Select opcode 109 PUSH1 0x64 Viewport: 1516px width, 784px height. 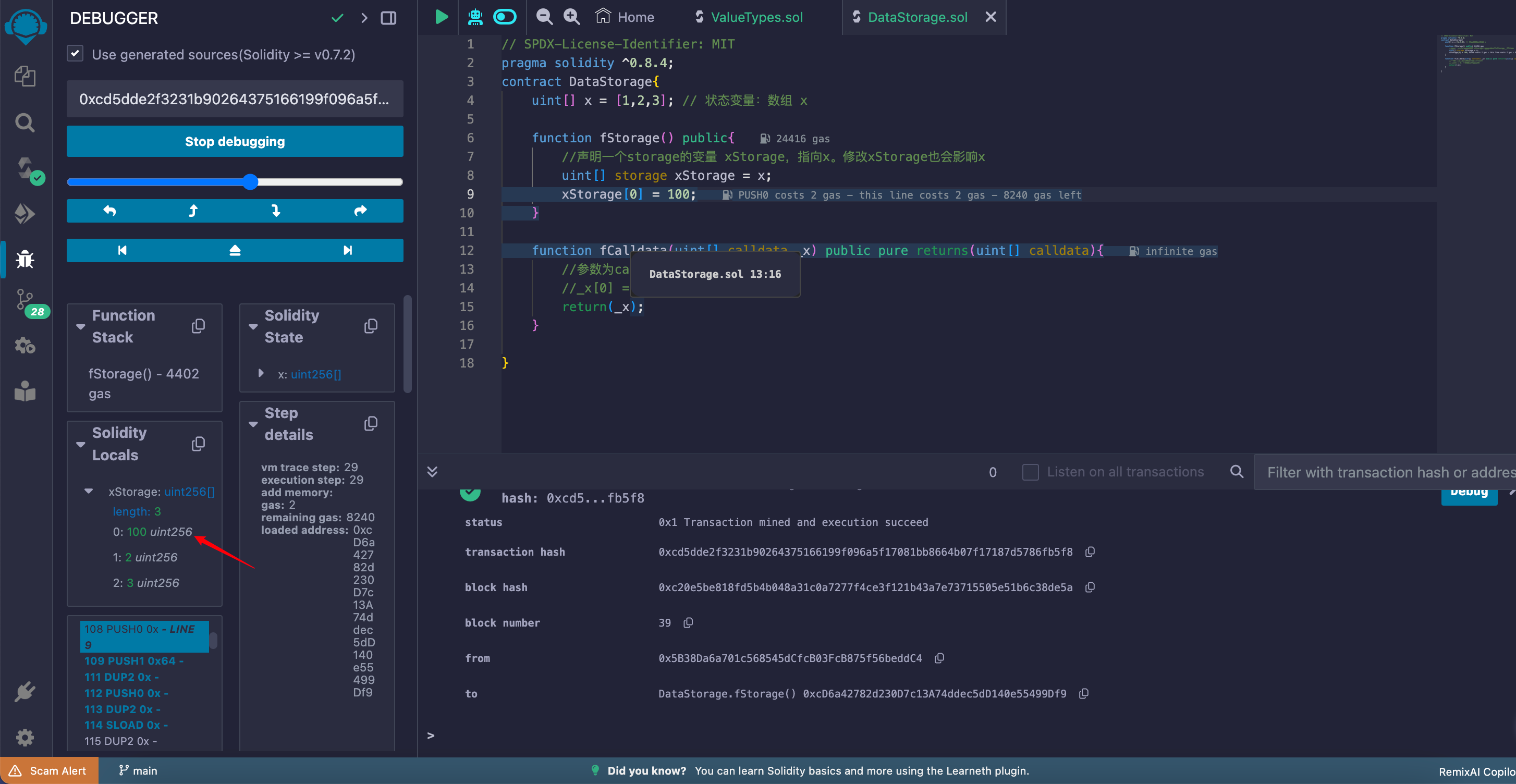134,660
